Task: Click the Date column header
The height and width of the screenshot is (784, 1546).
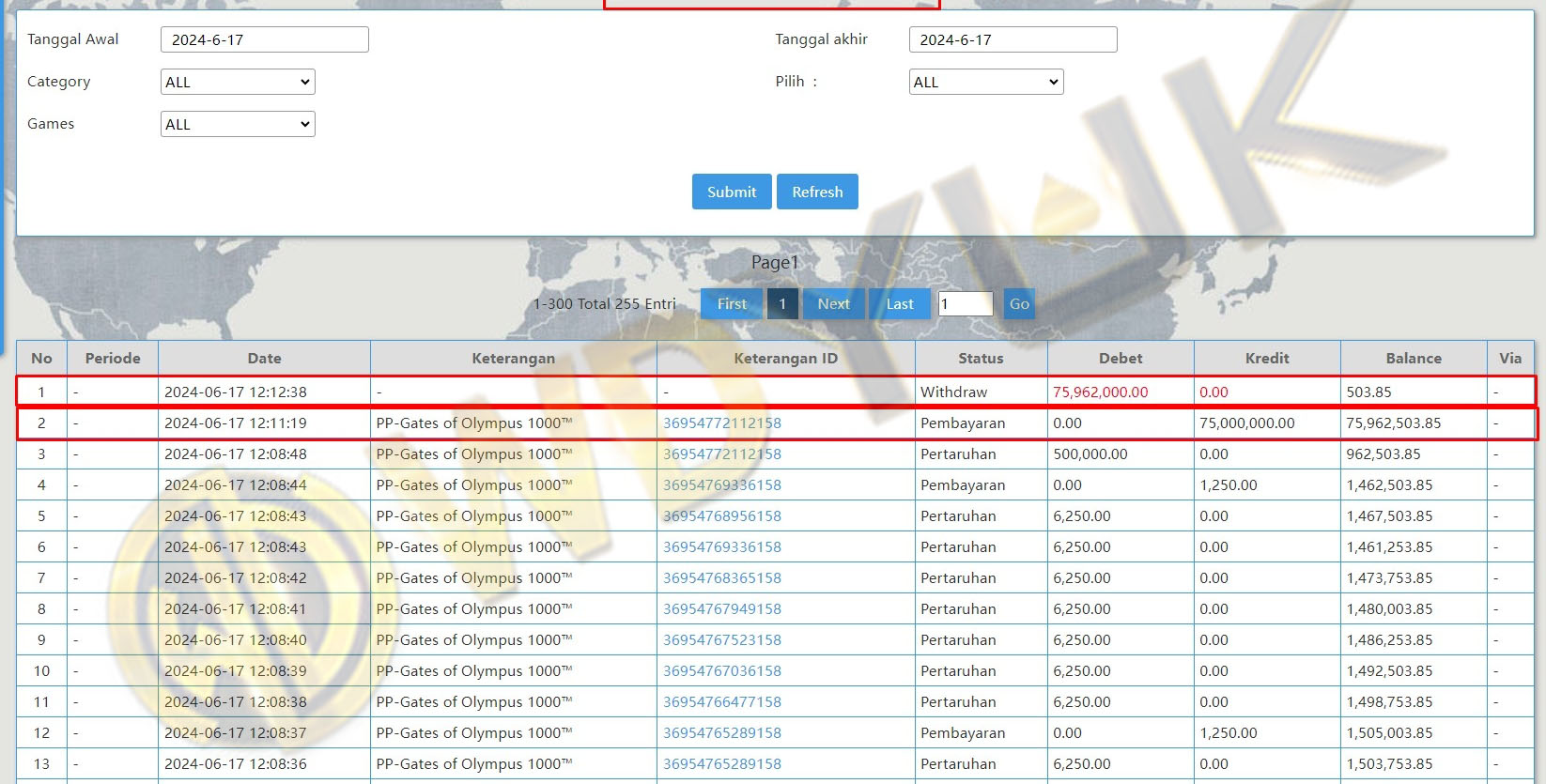Action: [x=264, y=359]
